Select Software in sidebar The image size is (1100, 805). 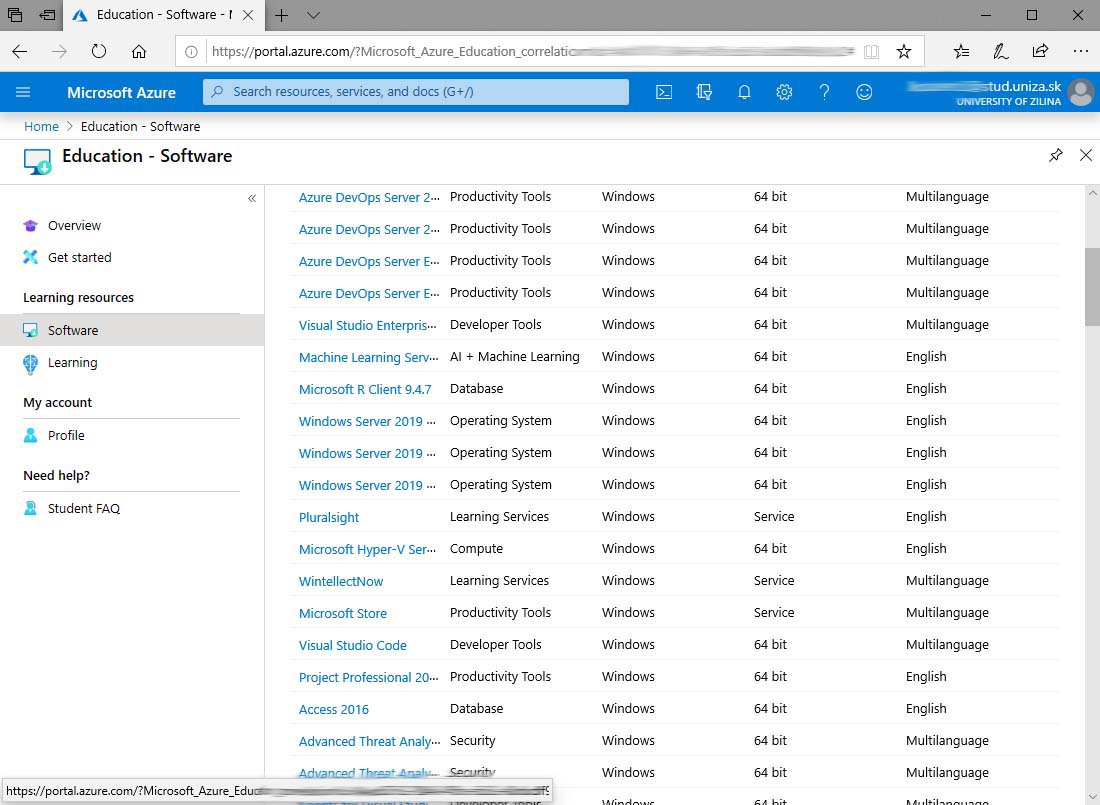[x=132, y=330]
